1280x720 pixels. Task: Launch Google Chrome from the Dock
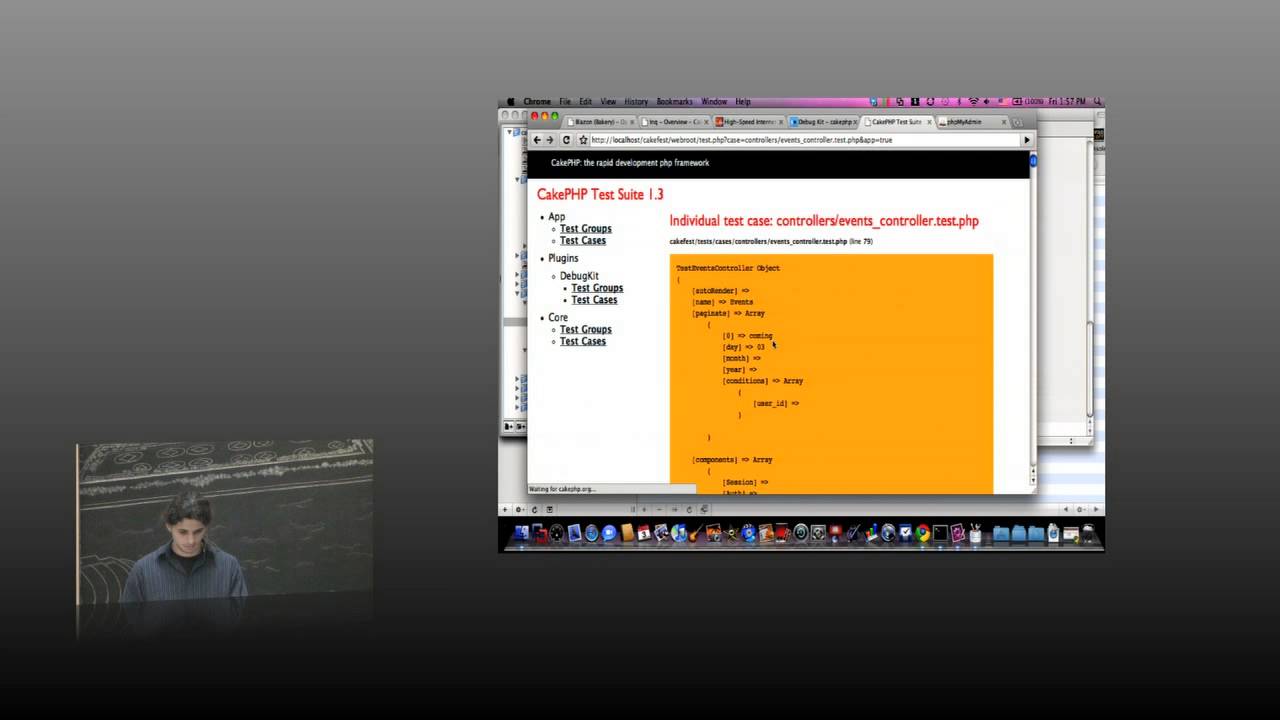[922, 534]
